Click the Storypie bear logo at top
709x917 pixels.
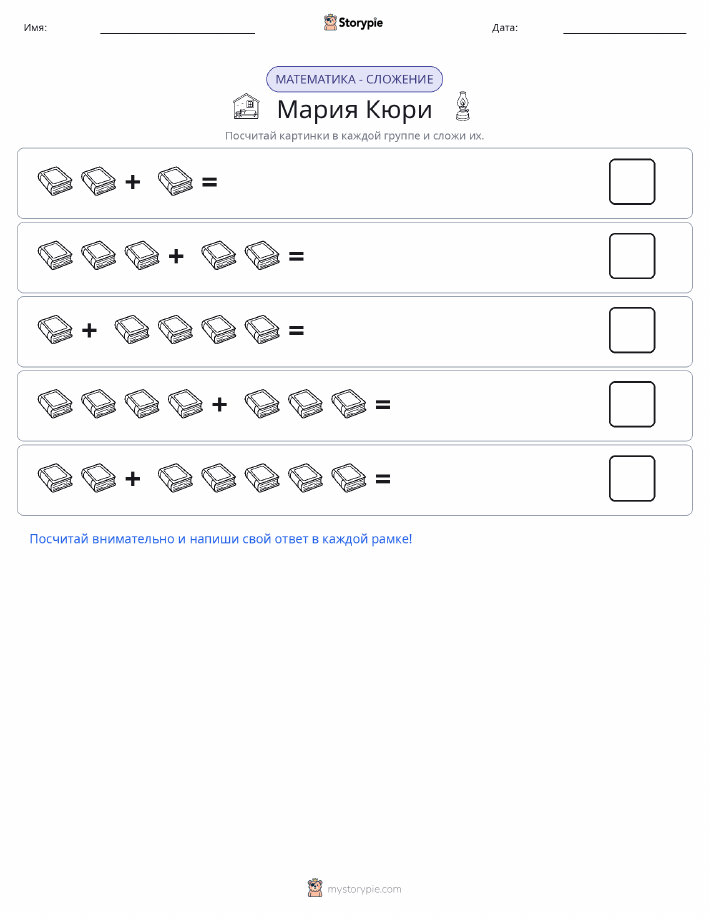(331, 23)
